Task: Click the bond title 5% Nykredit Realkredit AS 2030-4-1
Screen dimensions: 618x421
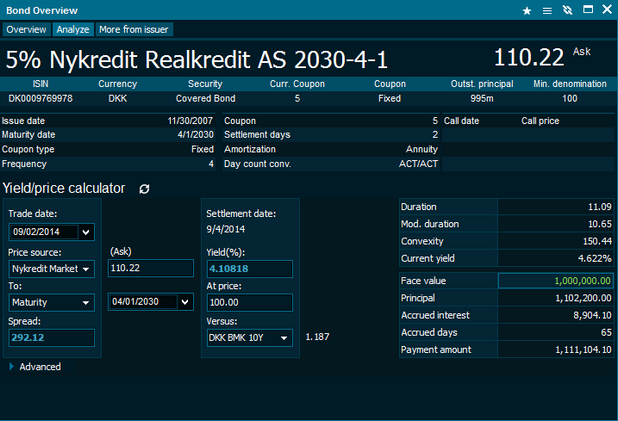Action: click(197, 60)
